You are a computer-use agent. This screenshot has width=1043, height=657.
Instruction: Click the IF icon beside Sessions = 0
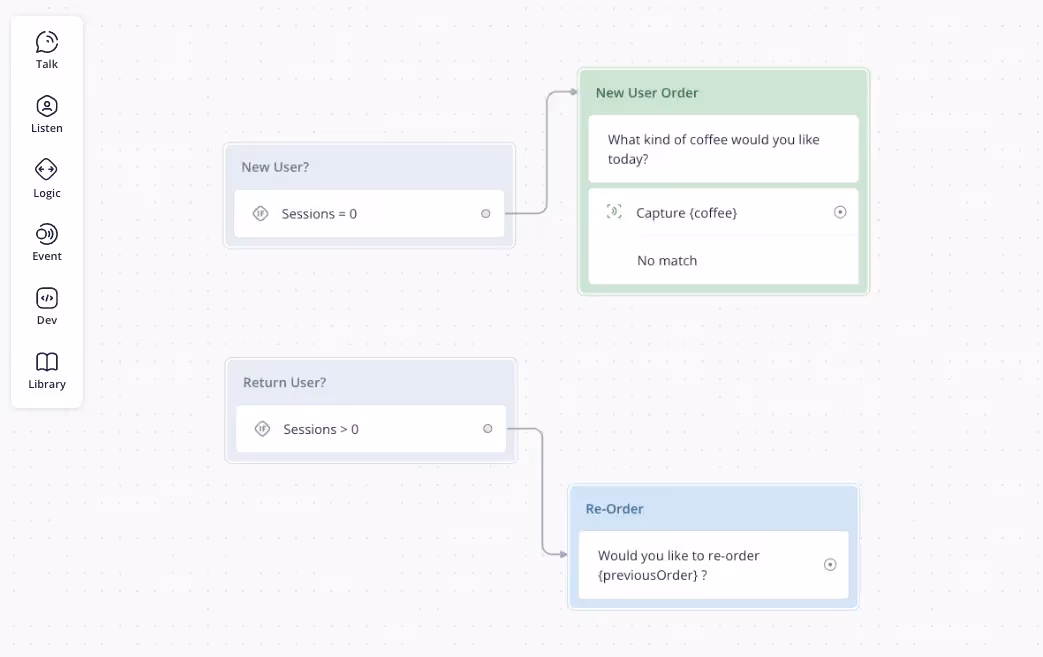260,213
